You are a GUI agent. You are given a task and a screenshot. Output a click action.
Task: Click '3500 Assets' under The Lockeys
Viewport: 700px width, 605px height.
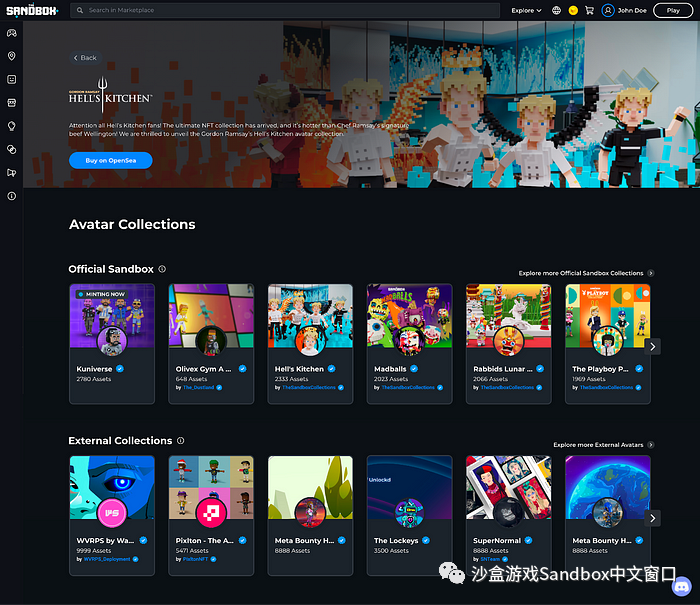pos(391,551)
